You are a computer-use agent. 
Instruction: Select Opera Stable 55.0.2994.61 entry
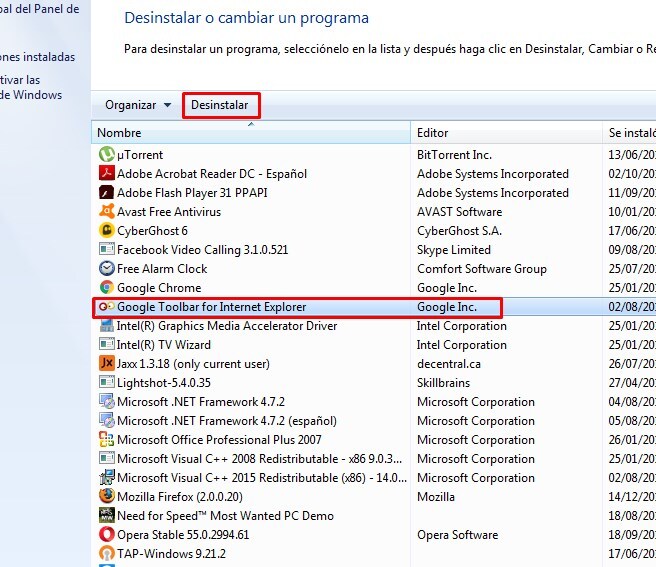click(183, 535)
